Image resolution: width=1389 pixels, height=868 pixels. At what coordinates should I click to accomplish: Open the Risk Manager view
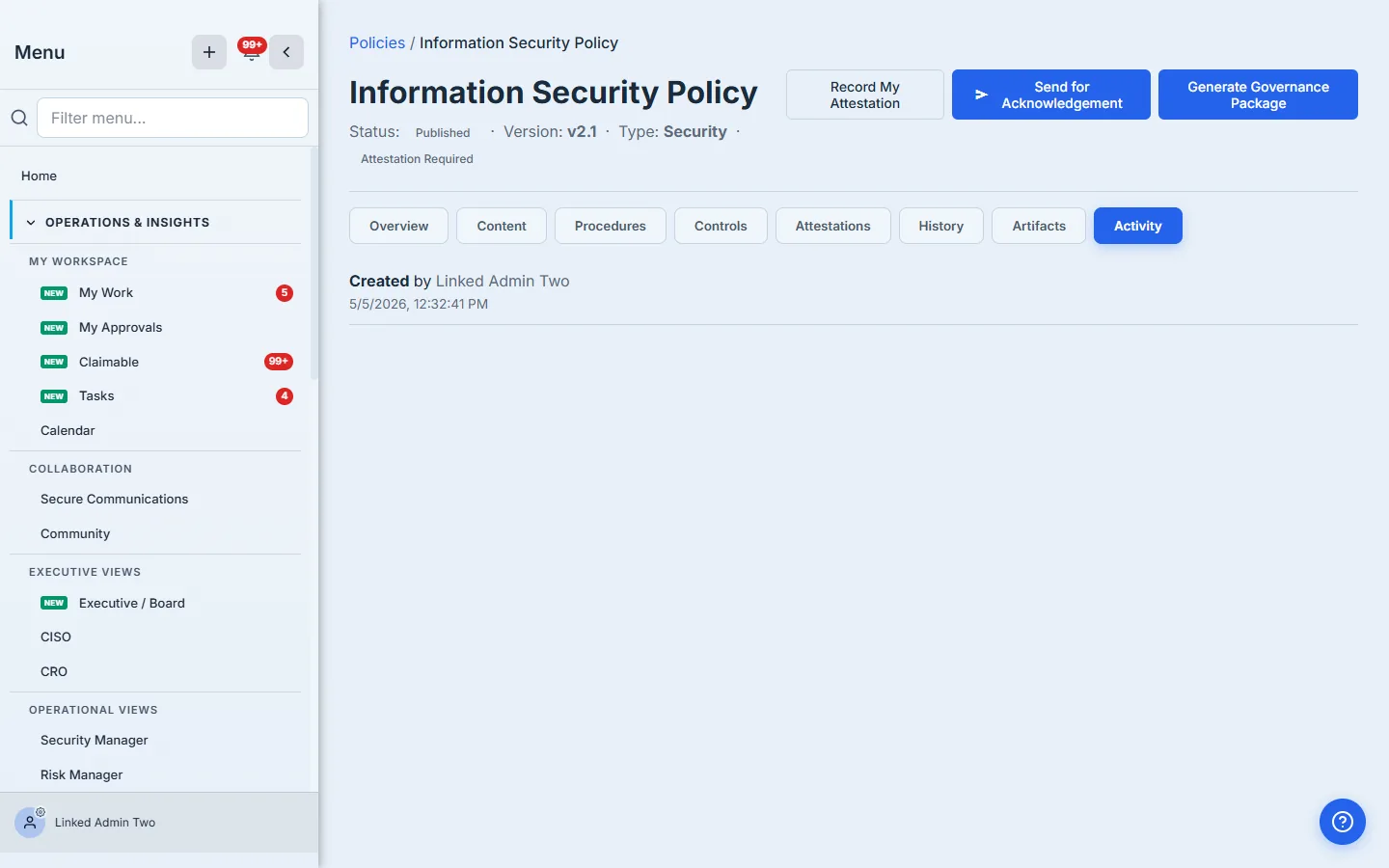click(x=82, y=775)
